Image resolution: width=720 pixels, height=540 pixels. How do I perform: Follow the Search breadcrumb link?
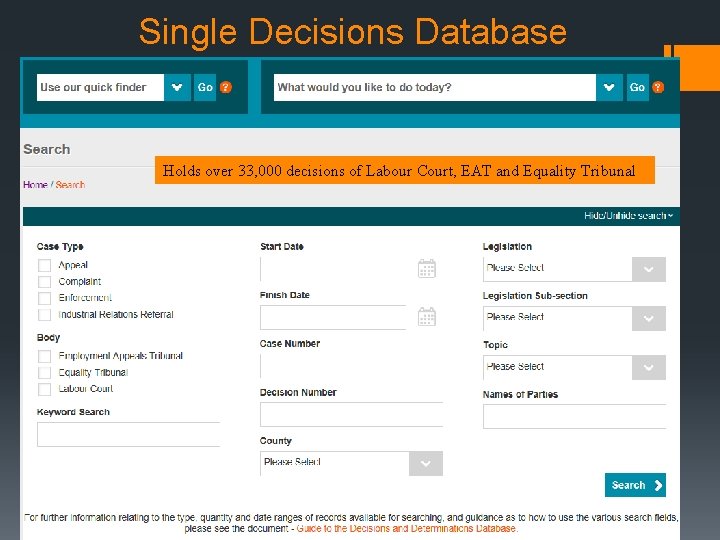click(70, 185)
